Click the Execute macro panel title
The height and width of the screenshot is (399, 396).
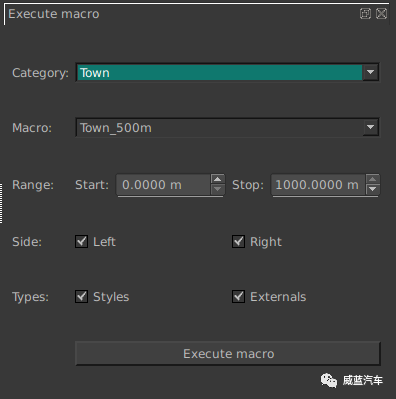54,14
